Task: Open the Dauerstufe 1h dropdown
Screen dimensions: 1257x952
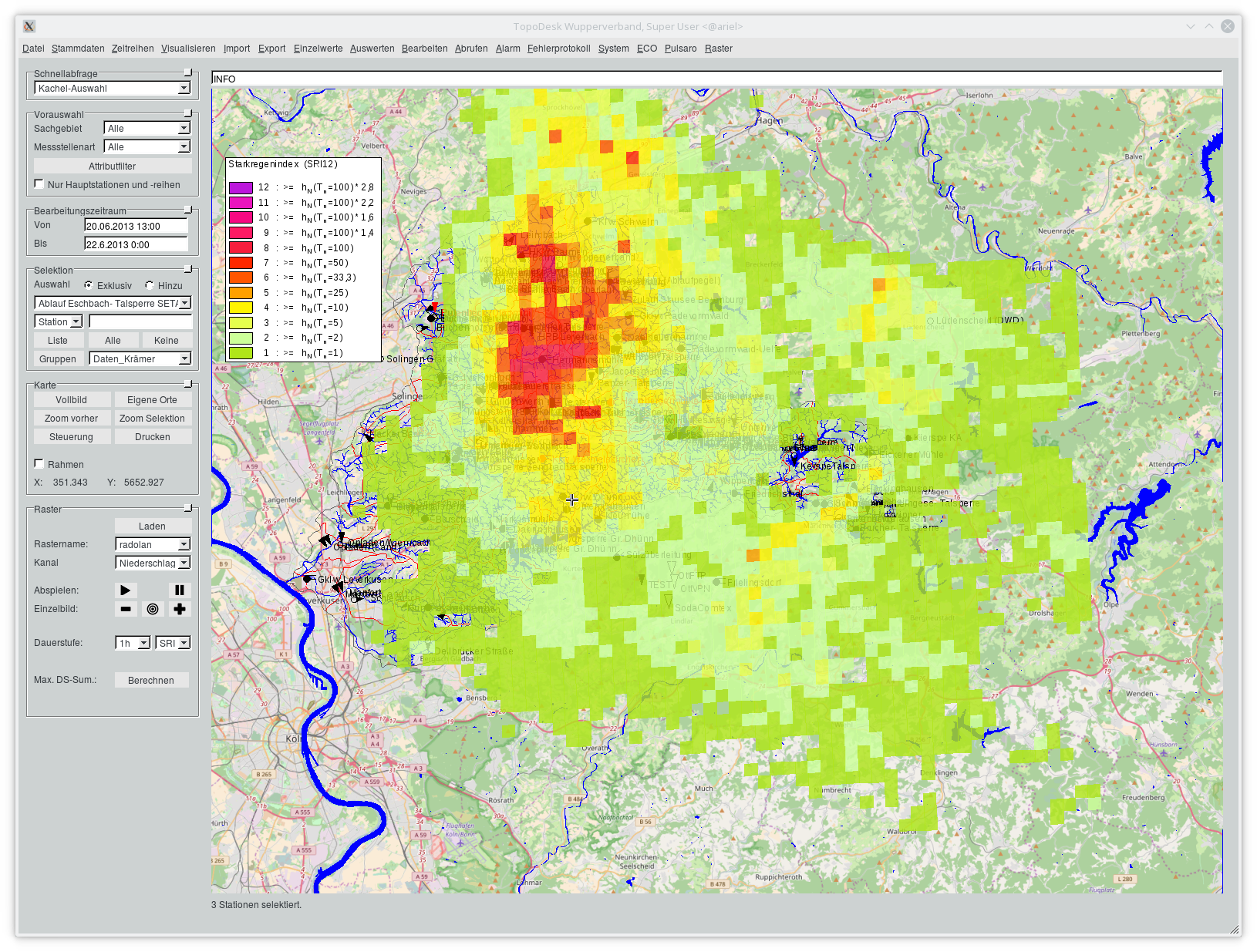Action: point(133,644)
